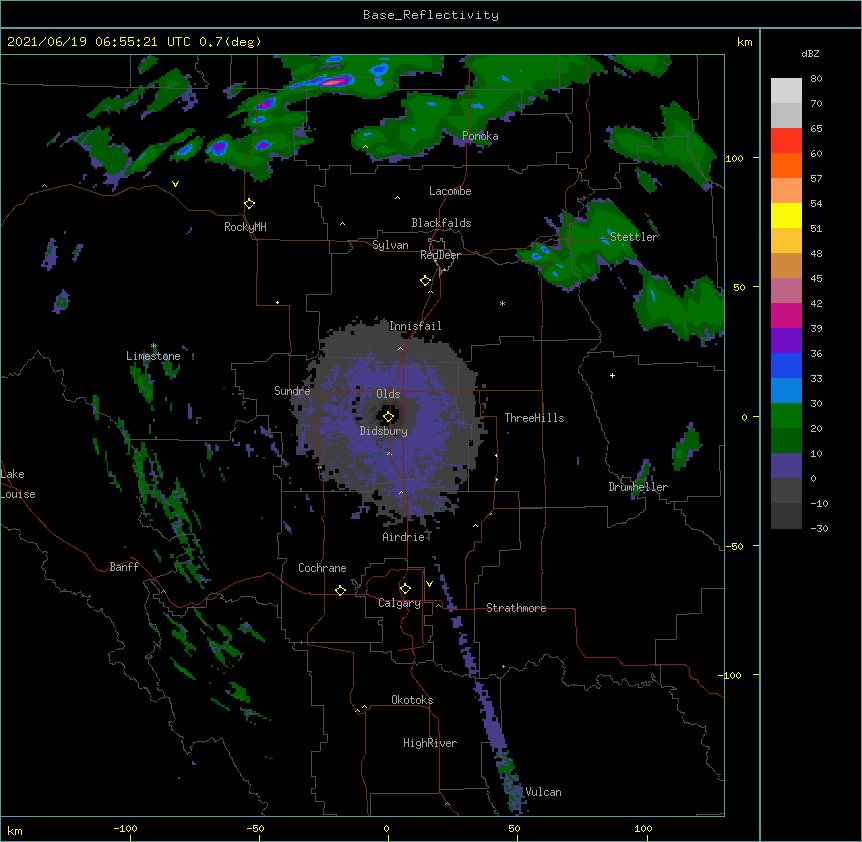
Task: Select the dBZ legend heading
Action: (x=810, y=53)
